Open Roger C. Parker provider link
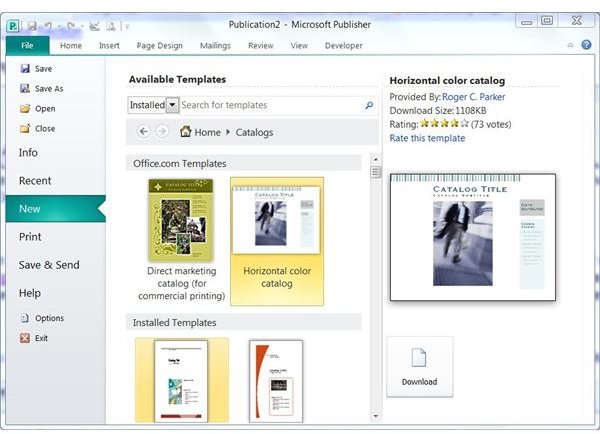Viewport: 600px width, 434px height. [x=473, y=97]
